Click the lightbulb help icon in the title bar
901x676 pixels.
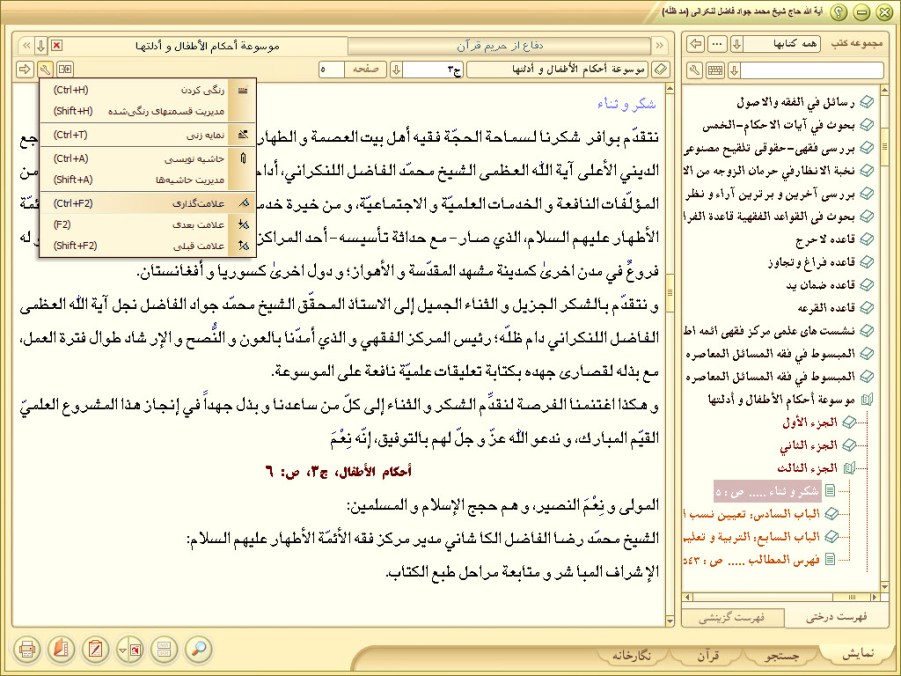point(839,11)
